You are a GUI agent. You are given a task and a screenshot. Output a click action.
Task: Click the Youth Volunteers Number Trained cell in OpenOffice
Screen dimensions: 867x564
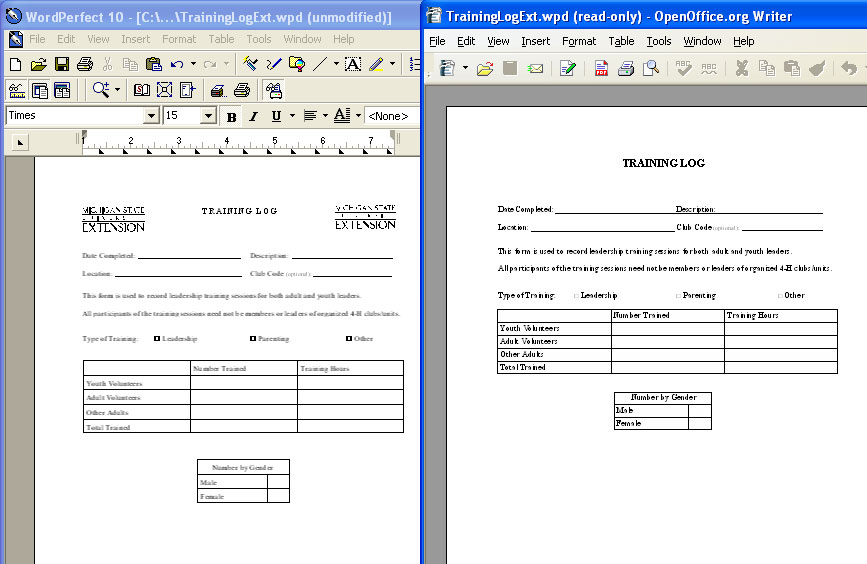coord(667,328)
